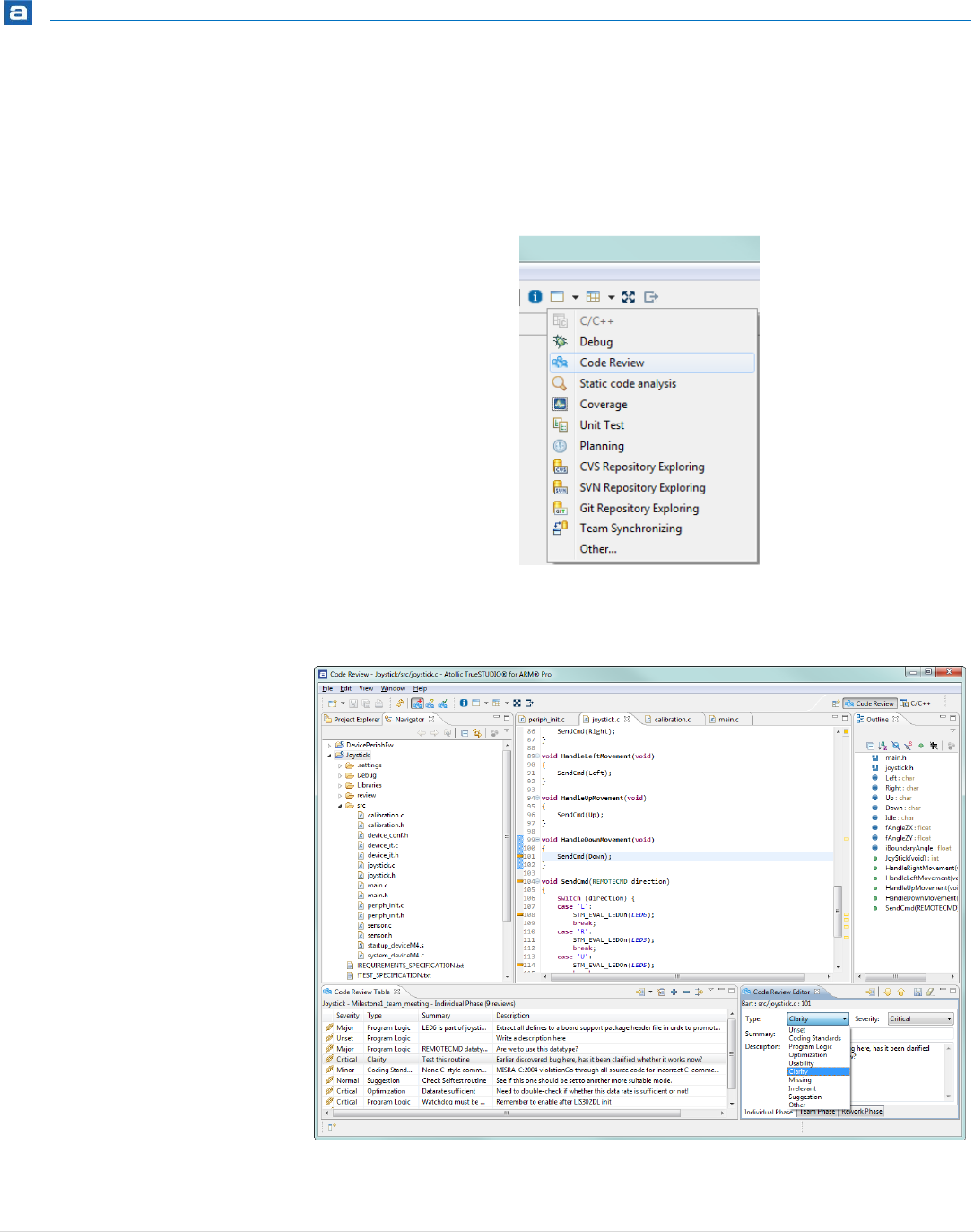Switch to the Navigator tab
The height and width of the screenshot is (1232, 974).
pyautogui.click(x=409, y=719)
